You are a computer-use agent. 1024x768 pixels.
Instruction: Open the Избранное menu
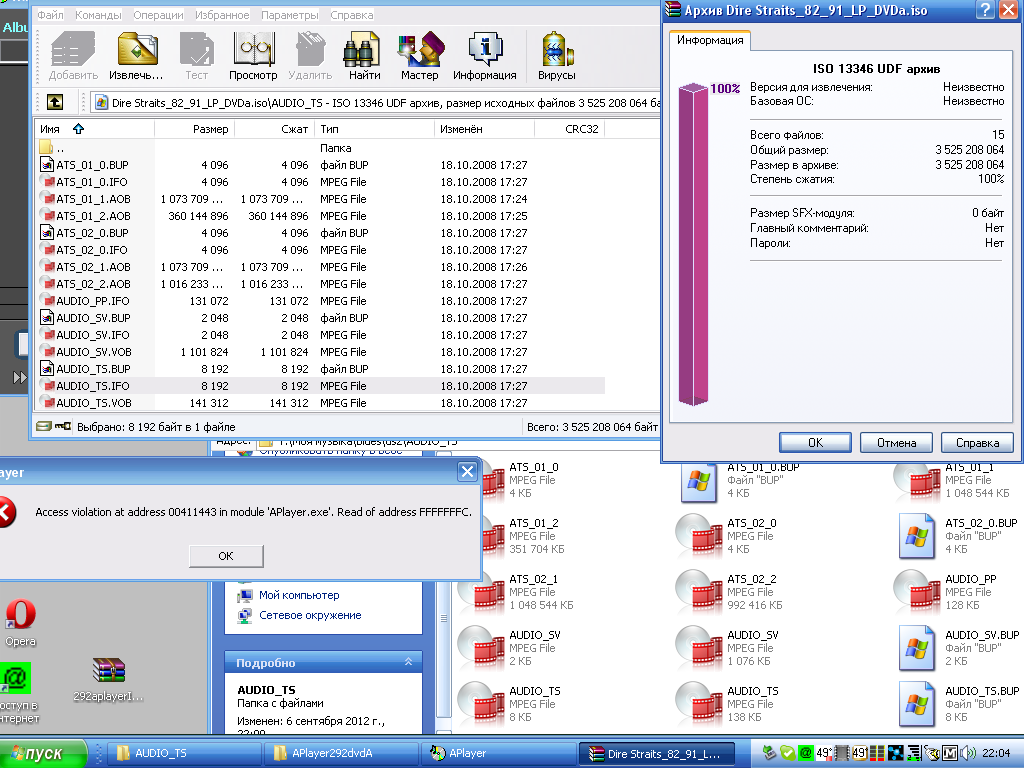[x=222, y=15]
